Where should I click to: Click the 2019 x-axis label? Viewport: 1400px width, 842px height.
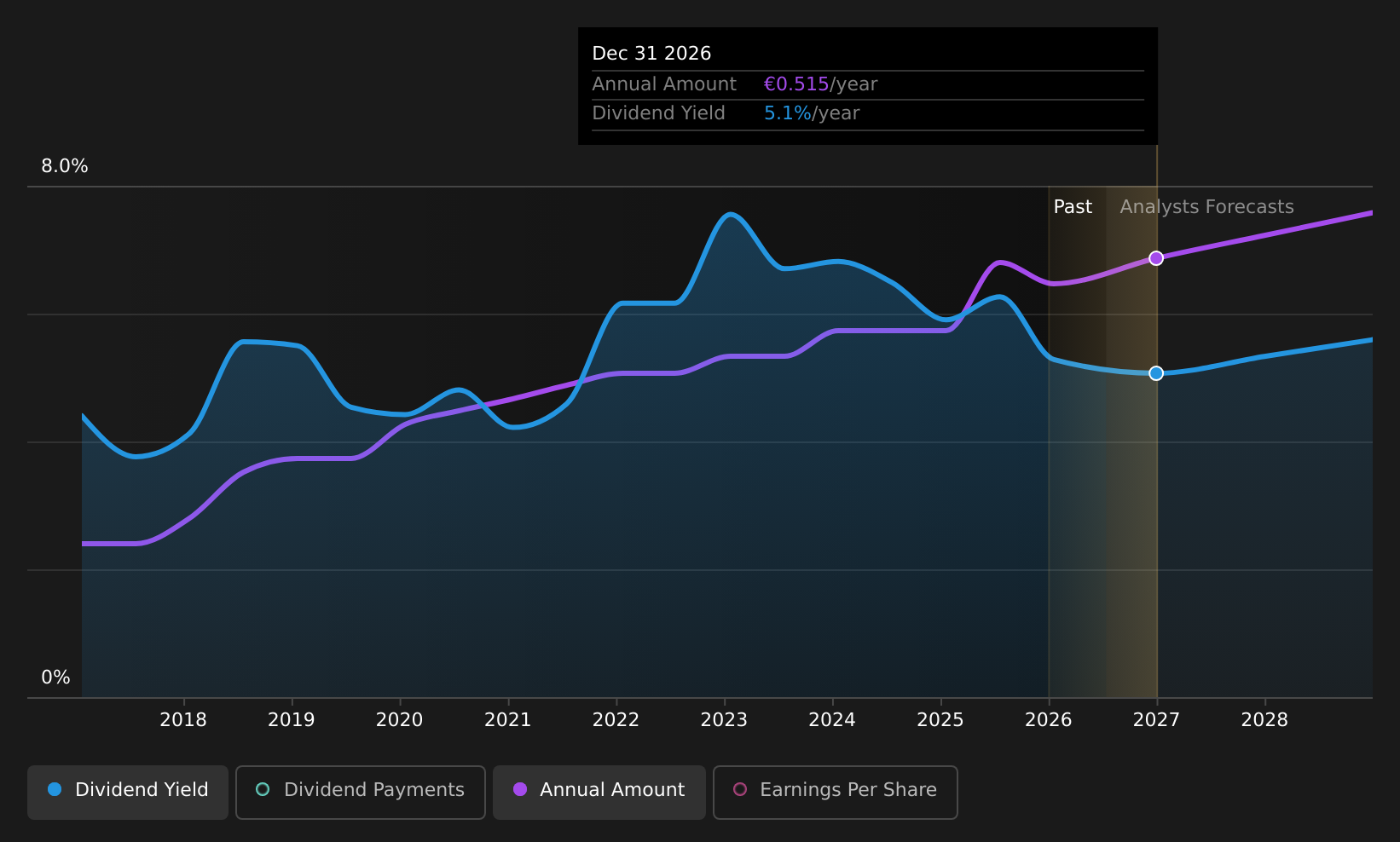(x=292, y=720)
